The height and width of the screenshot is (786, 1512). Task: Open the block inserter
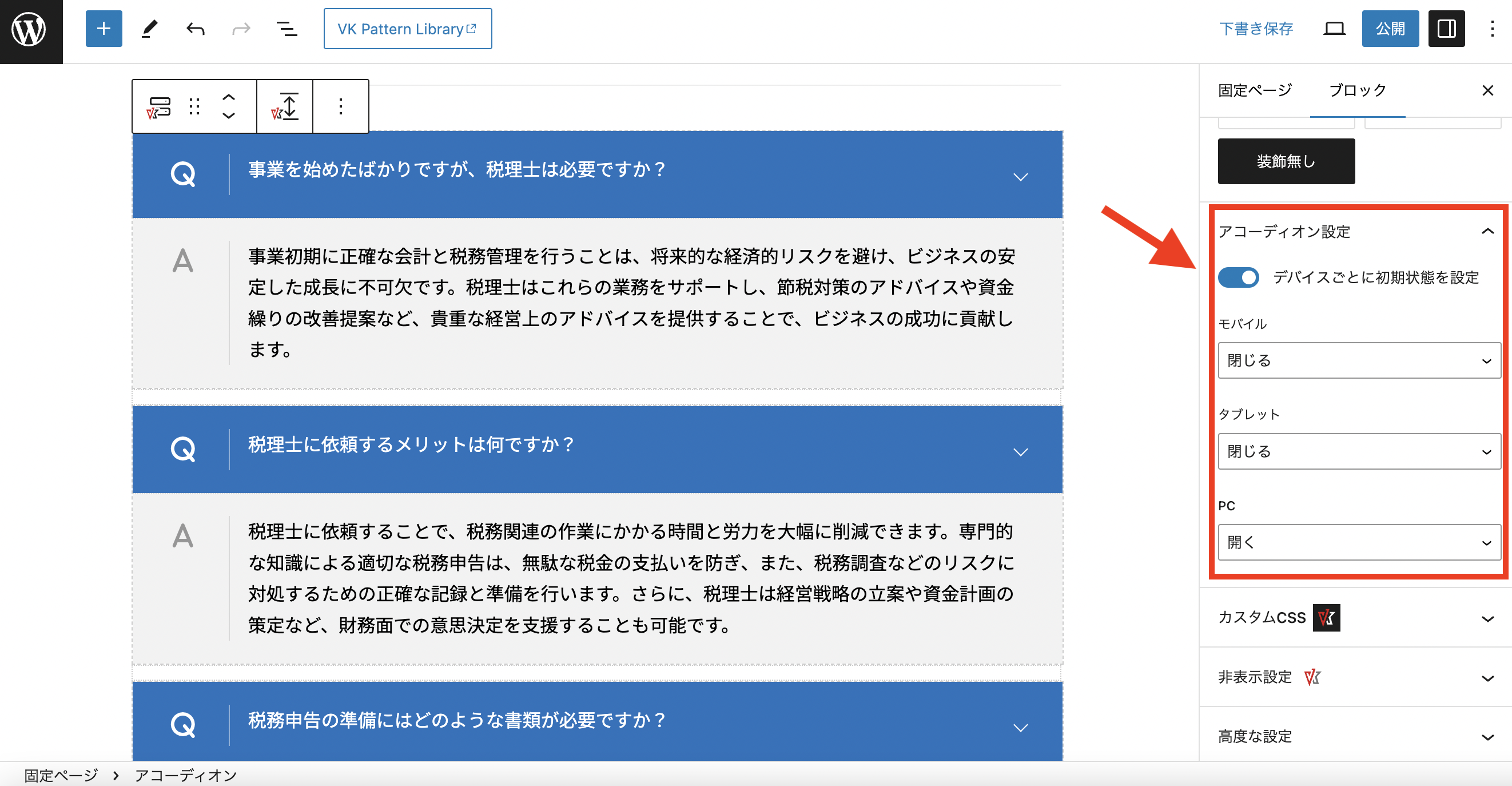(x=104, y=28)
